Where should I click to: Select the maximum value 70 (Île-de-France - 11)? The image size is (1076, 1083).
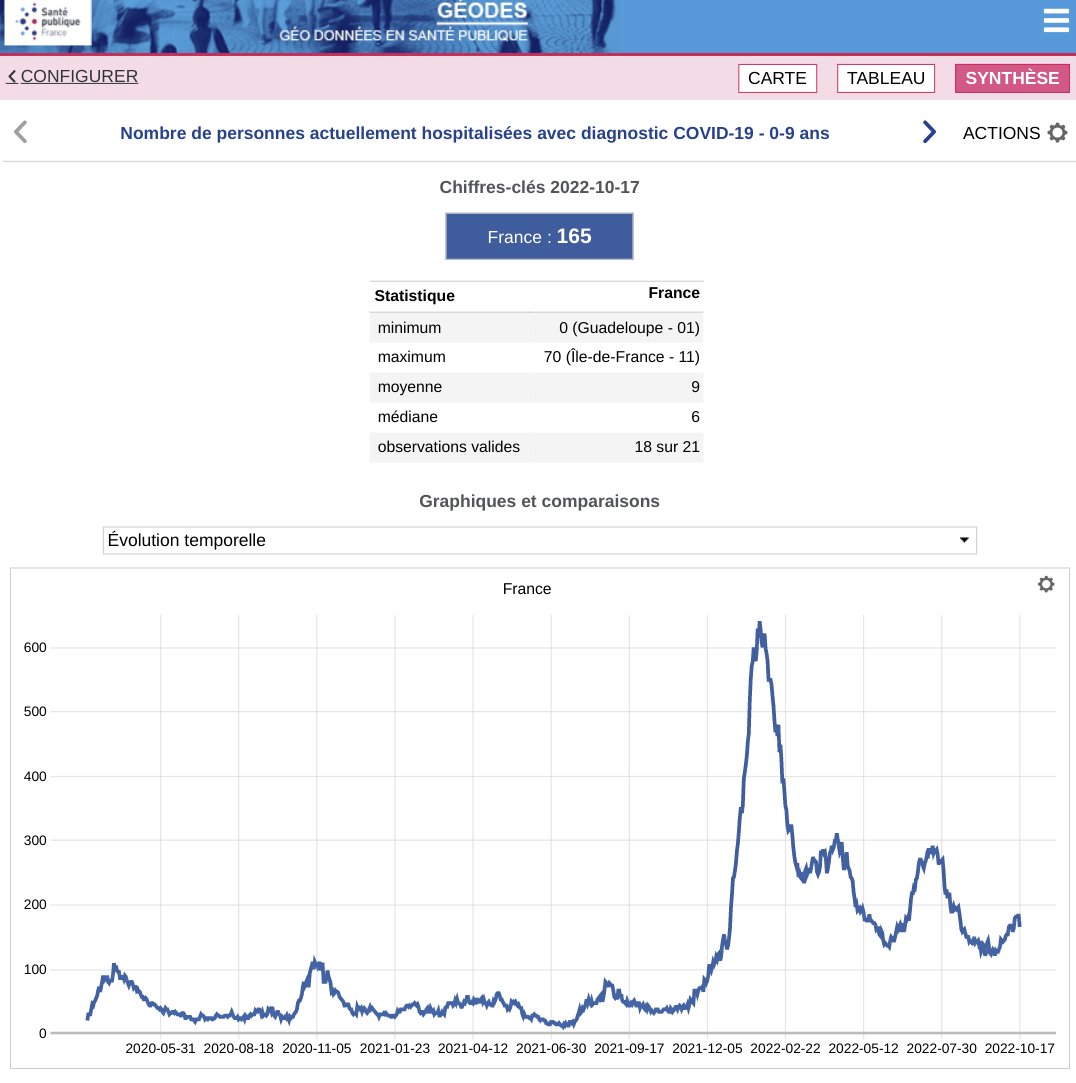622,357
